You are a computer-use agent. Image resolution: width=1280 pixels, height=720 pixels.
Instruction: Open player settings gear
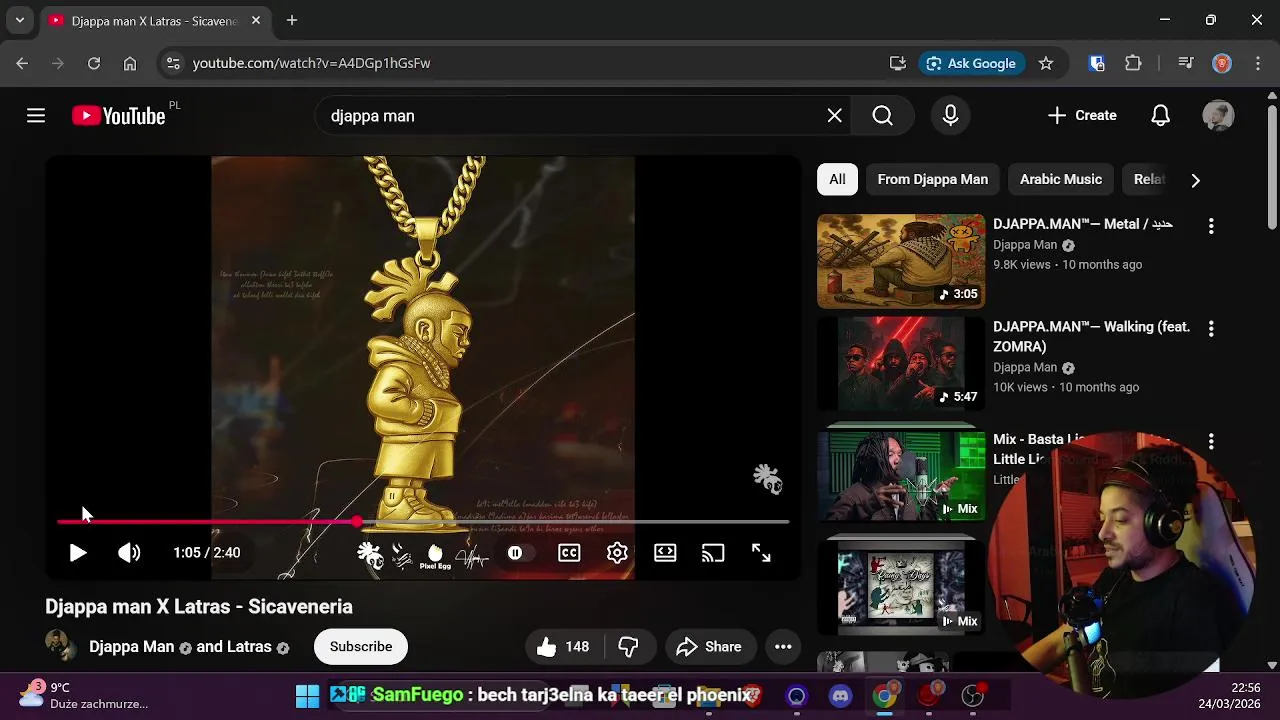(617, 553)
